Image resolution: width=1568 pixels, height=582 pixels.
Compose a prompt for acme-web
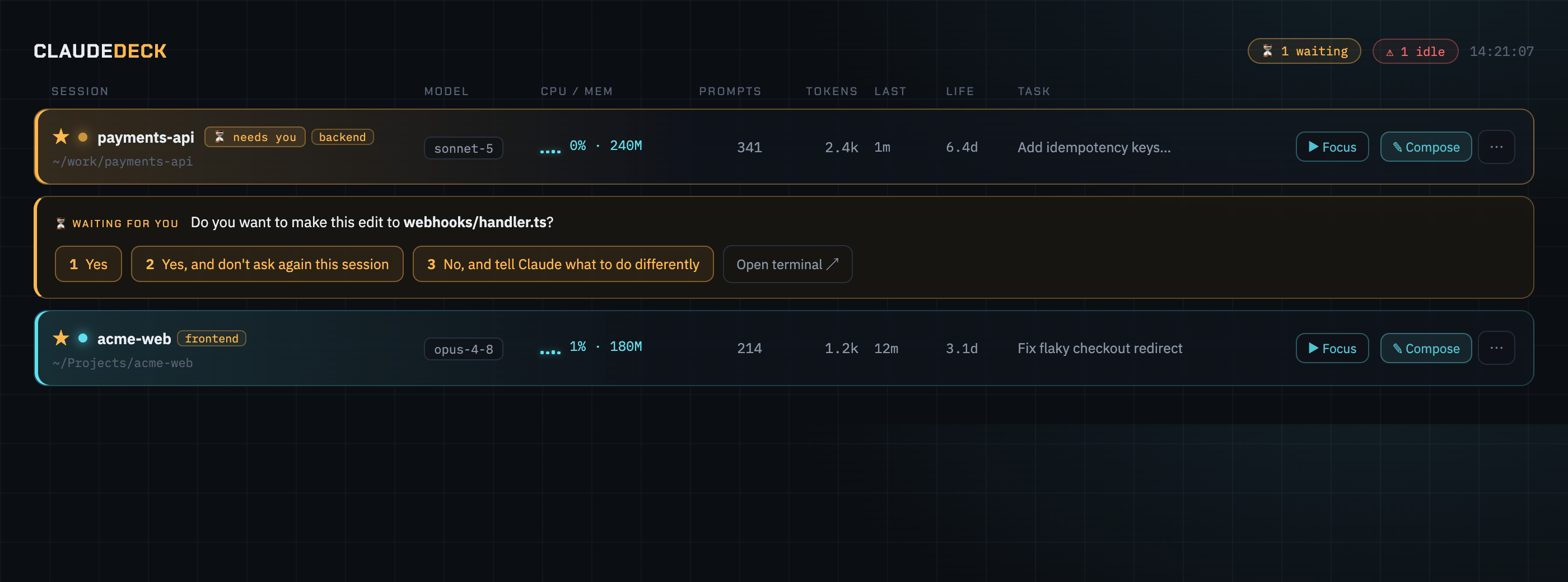click(1426, 349)
